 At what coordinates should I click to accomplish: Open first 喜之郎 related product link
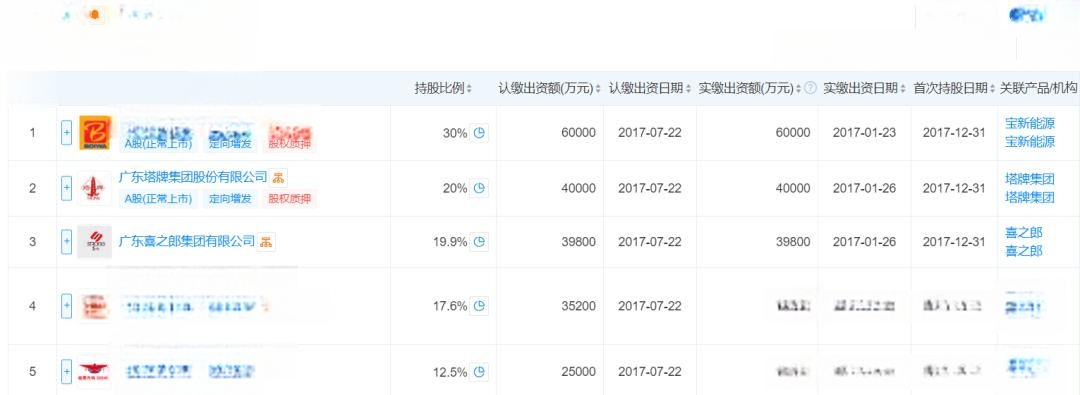point(1024,232)
